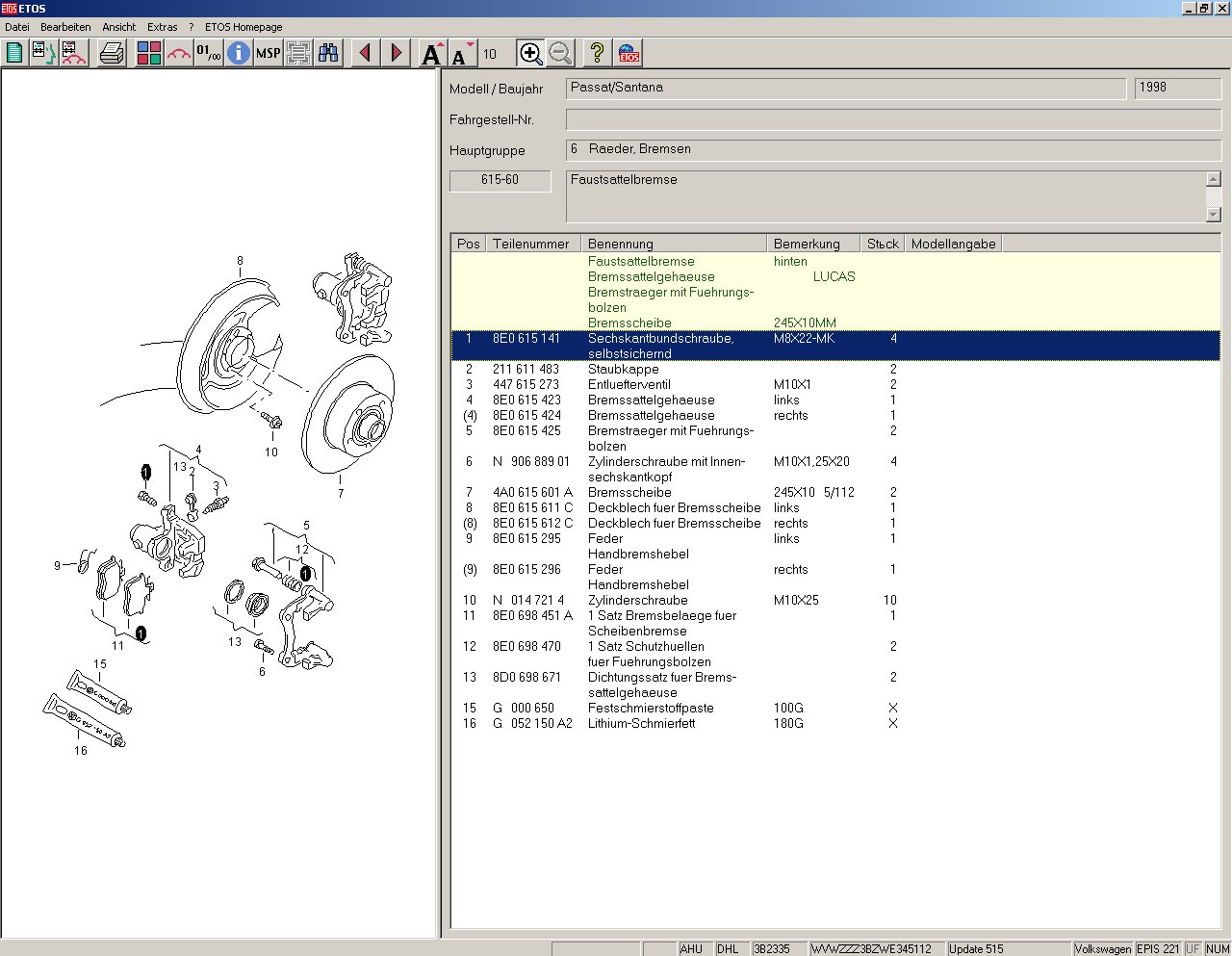Open help with yellow question mark icon
This screenshot has width=1232, height=956.
[x=598, y=53]
